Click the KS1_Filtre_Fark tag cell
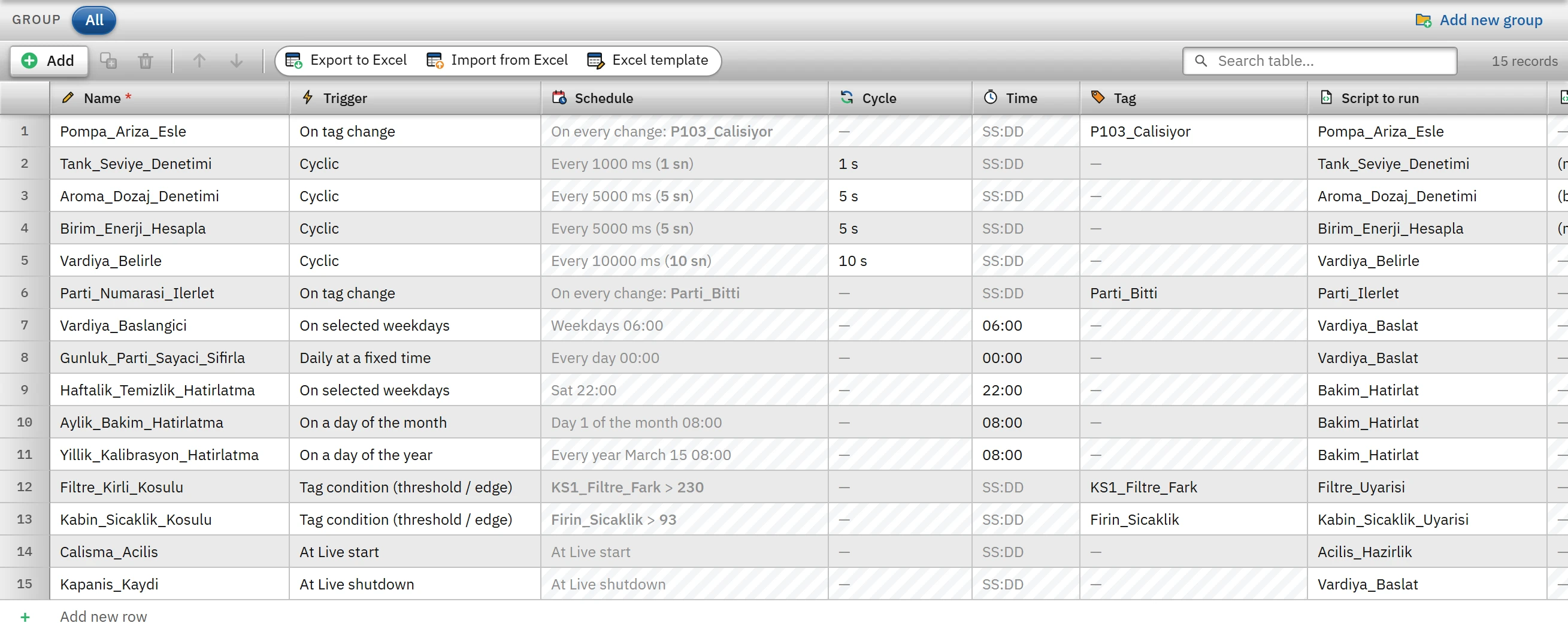The image size is (1568, 623). click(1193, 486)
